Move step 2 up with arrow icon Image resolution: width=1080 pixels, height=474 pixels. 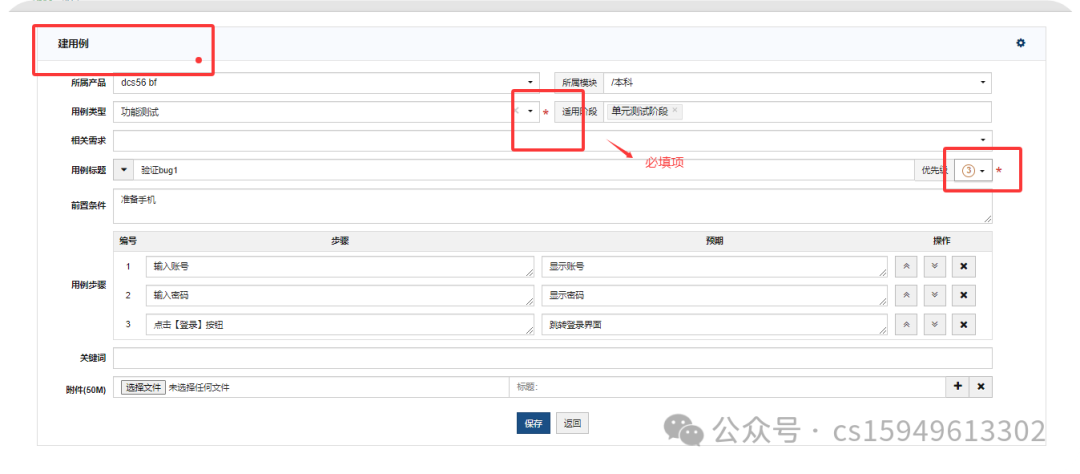click(x=906, y=295)
